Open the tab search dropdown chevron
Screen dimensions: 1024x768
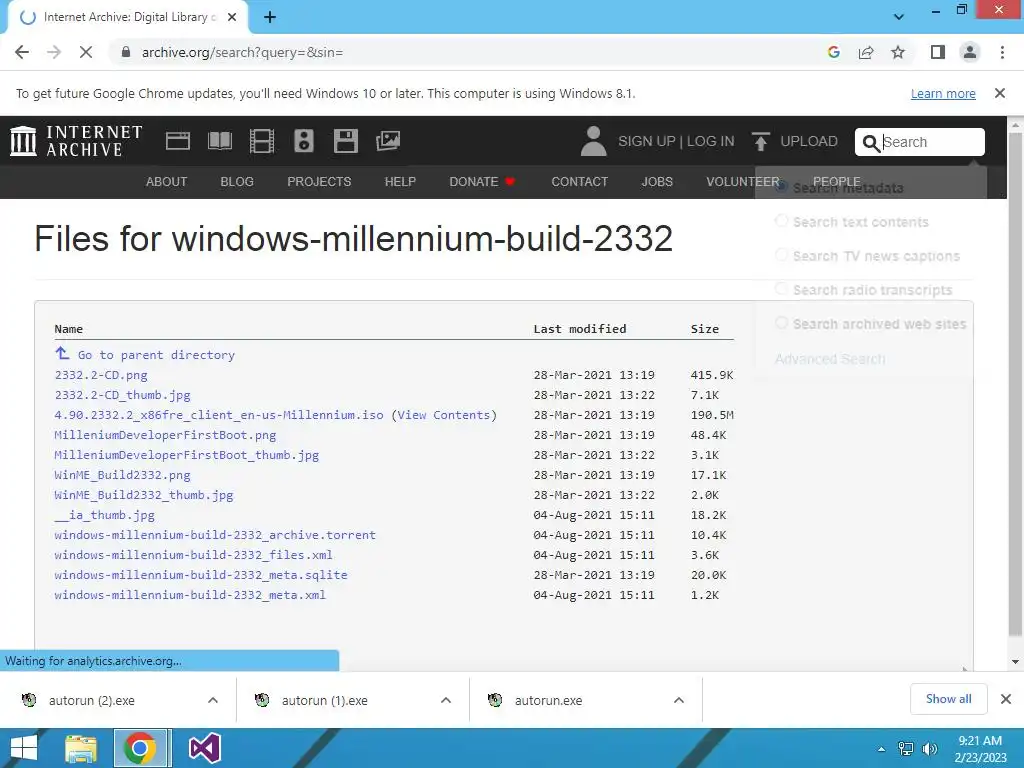click(899, 17)
